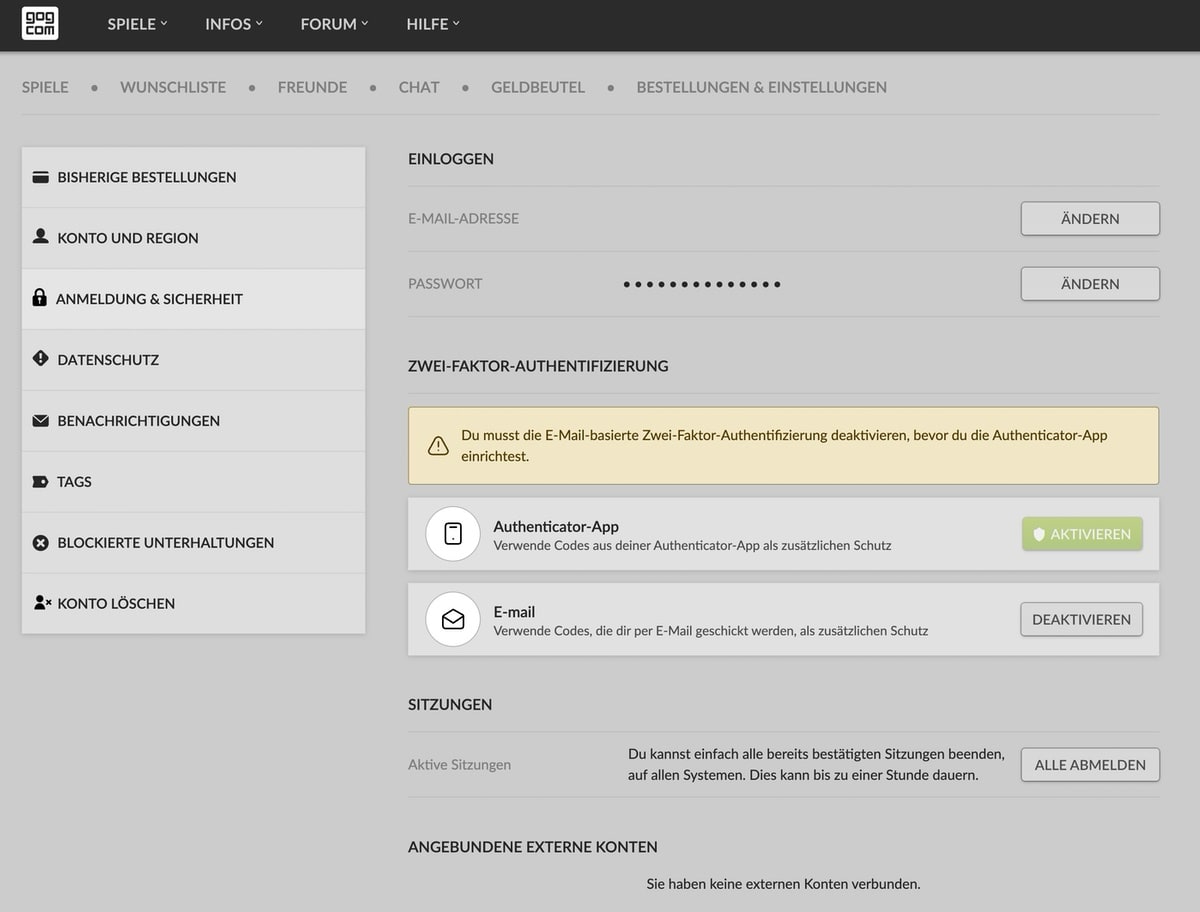The image size is (1200, 912).
Task: Switch to the Wunschliste tab
Action: 173,87
